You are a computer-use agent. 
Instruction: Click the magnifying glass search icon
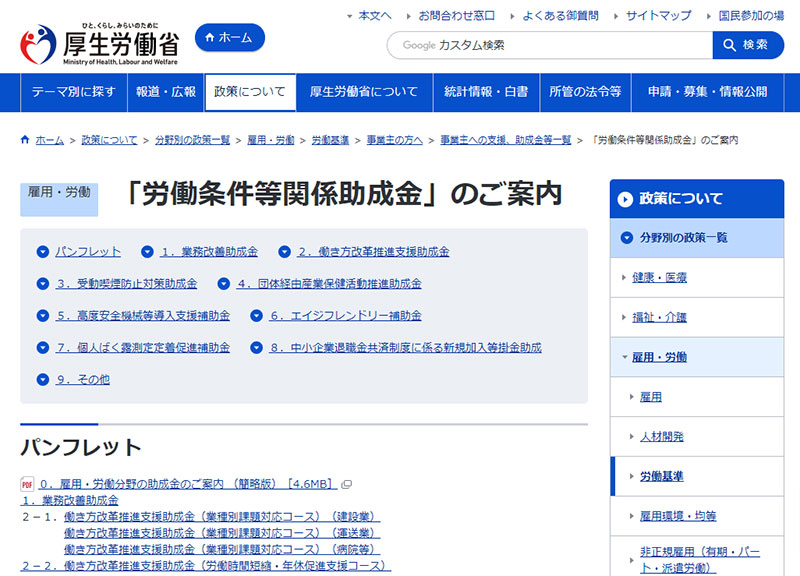pyautogui.click(x=729, y=45)
